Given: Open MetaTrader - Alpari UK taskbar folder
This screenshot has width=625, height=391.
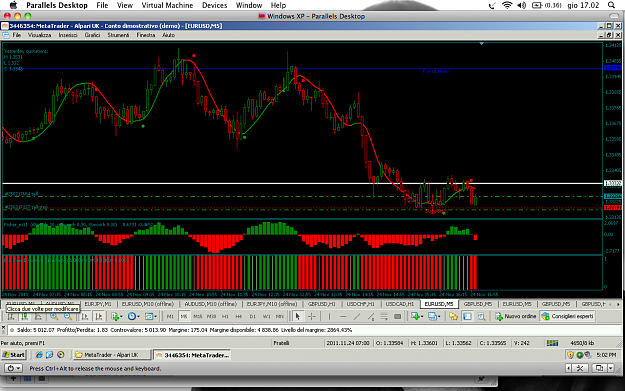Looking at the screenshot, I should pos(111,355).
